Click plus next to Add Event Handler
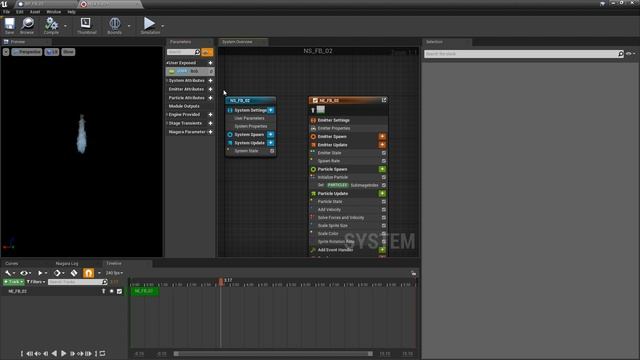640x360 pixels. click(x=382, y=250)
